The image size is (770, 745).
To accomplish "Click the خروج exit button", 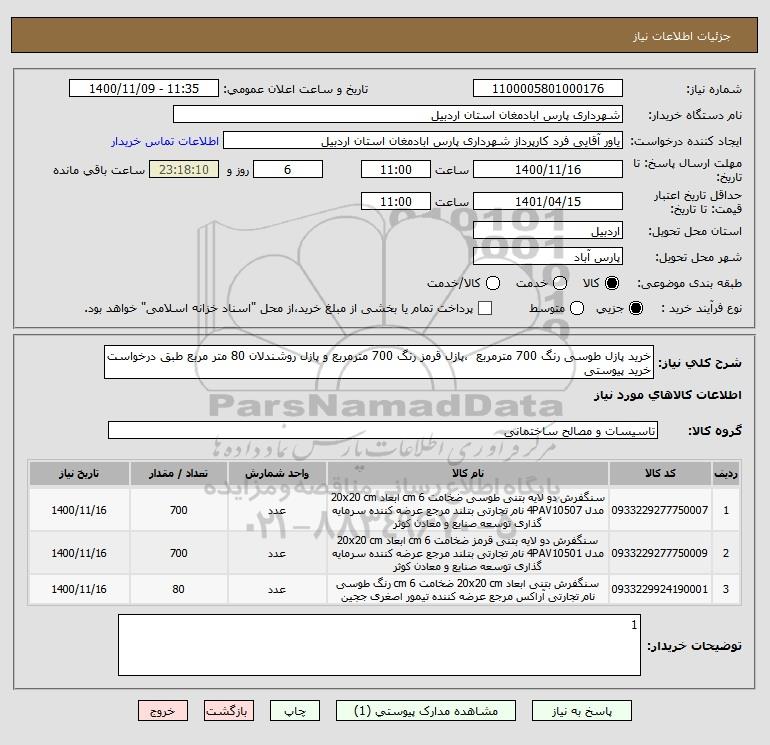I will pyautogui.click(x=163, y=711).
